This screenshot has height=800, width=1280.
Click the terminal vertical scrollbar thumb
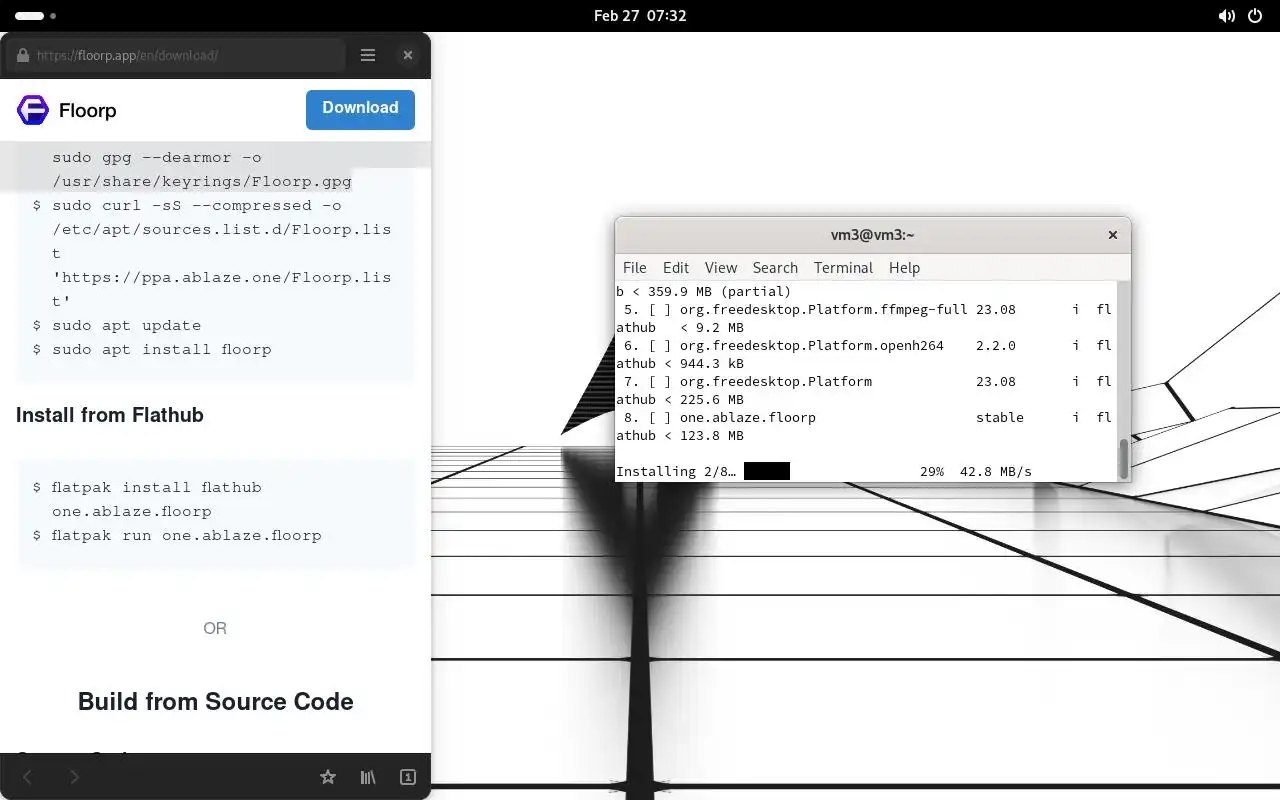(1123, 458)
